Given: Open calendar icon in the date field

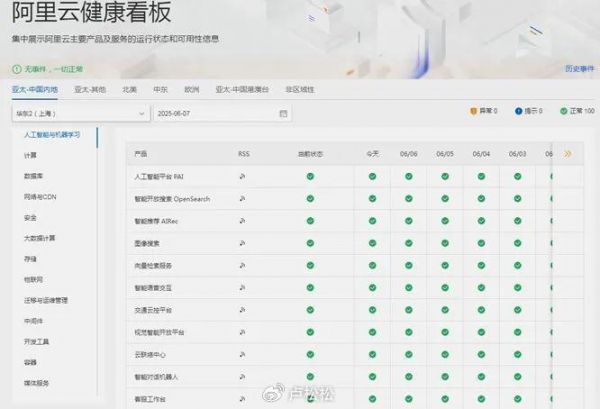Looking at the screenshot, I should click(284, 113).
